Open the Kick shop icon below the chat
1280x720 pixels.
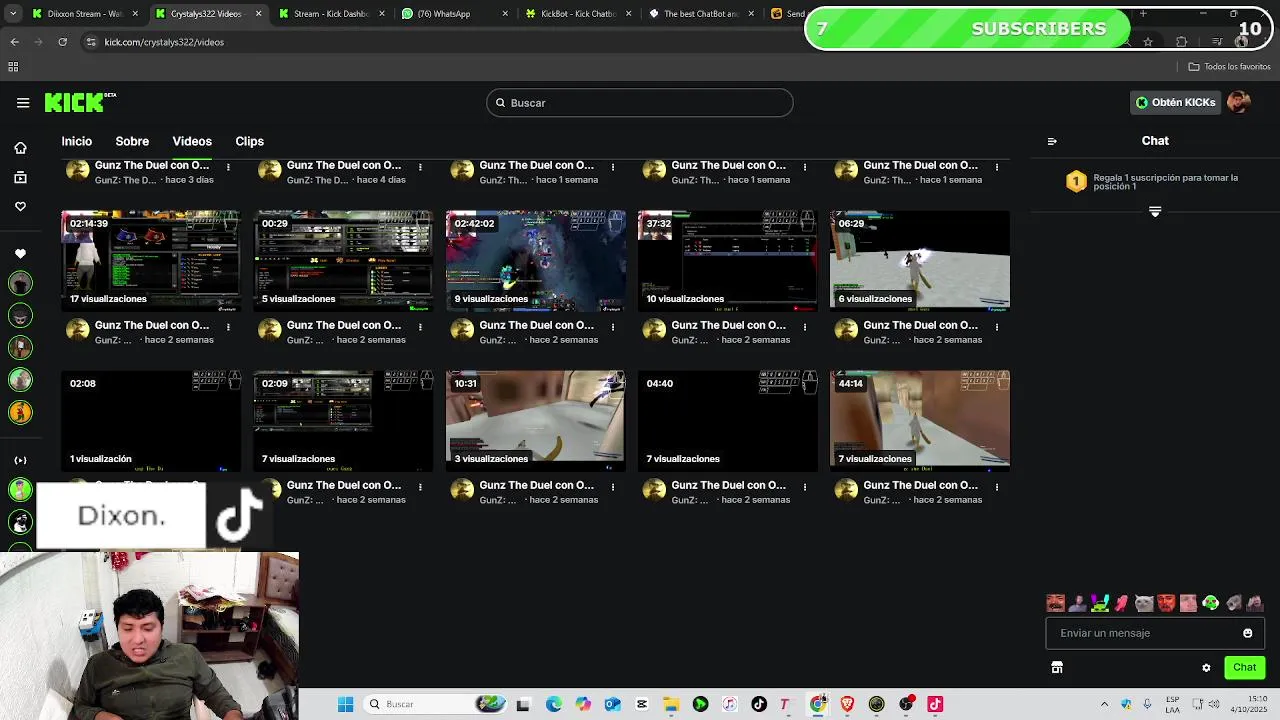(1057, 667)
